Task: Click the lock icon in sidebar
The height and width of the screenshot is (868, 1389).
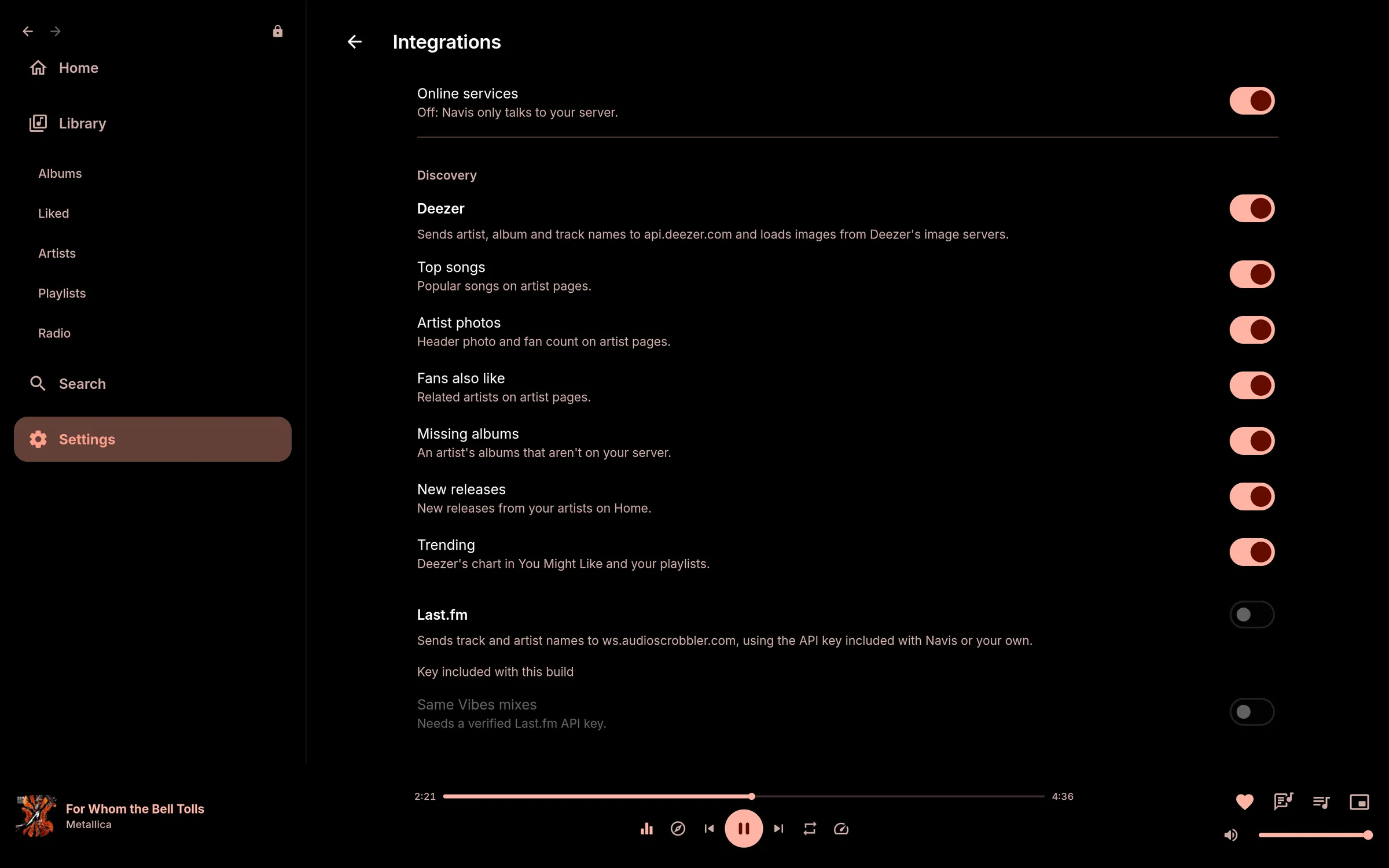Action: pos(278,31)
